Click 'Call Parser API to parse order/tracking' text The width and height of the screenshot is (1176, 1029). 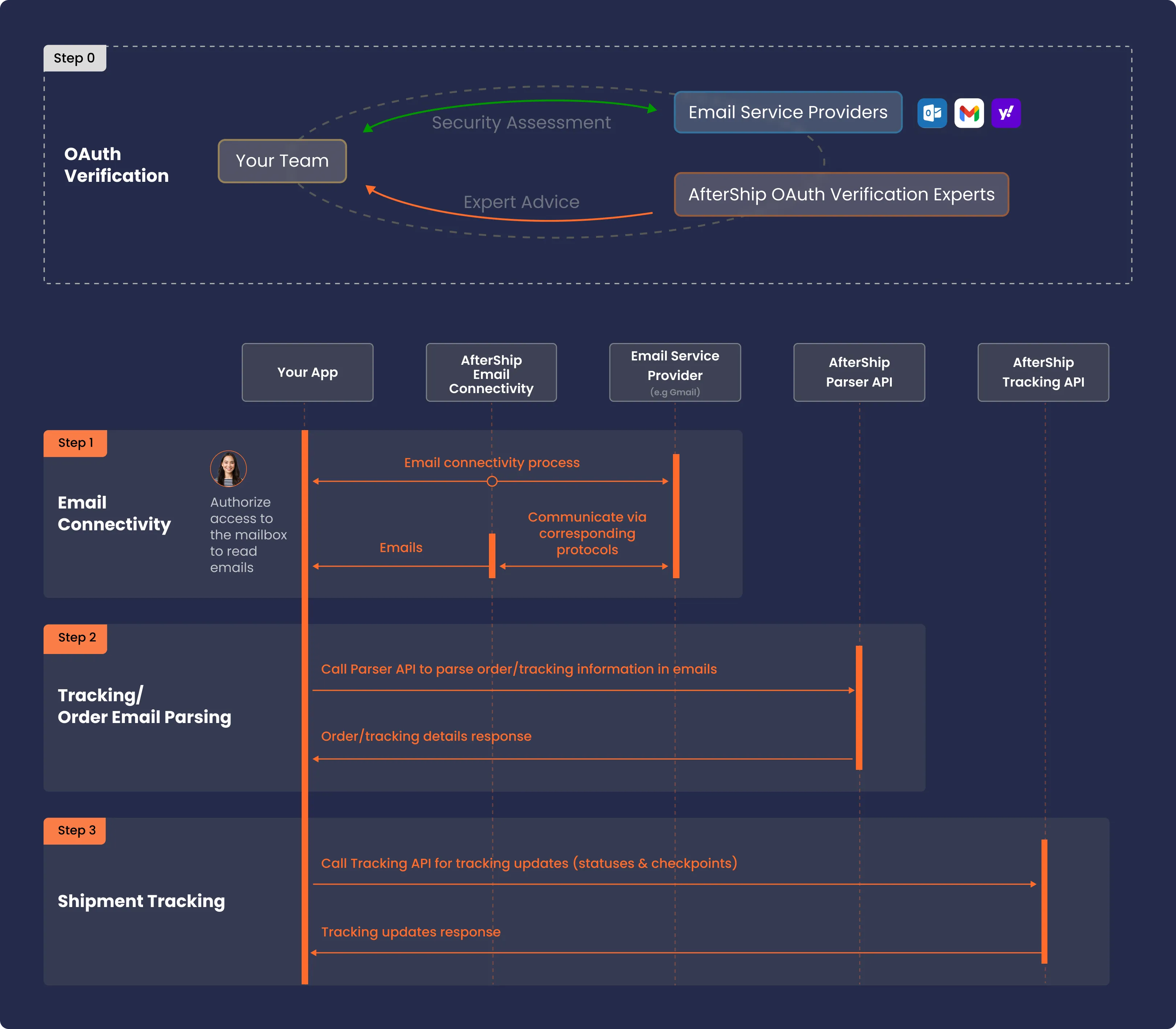[519, 669]
